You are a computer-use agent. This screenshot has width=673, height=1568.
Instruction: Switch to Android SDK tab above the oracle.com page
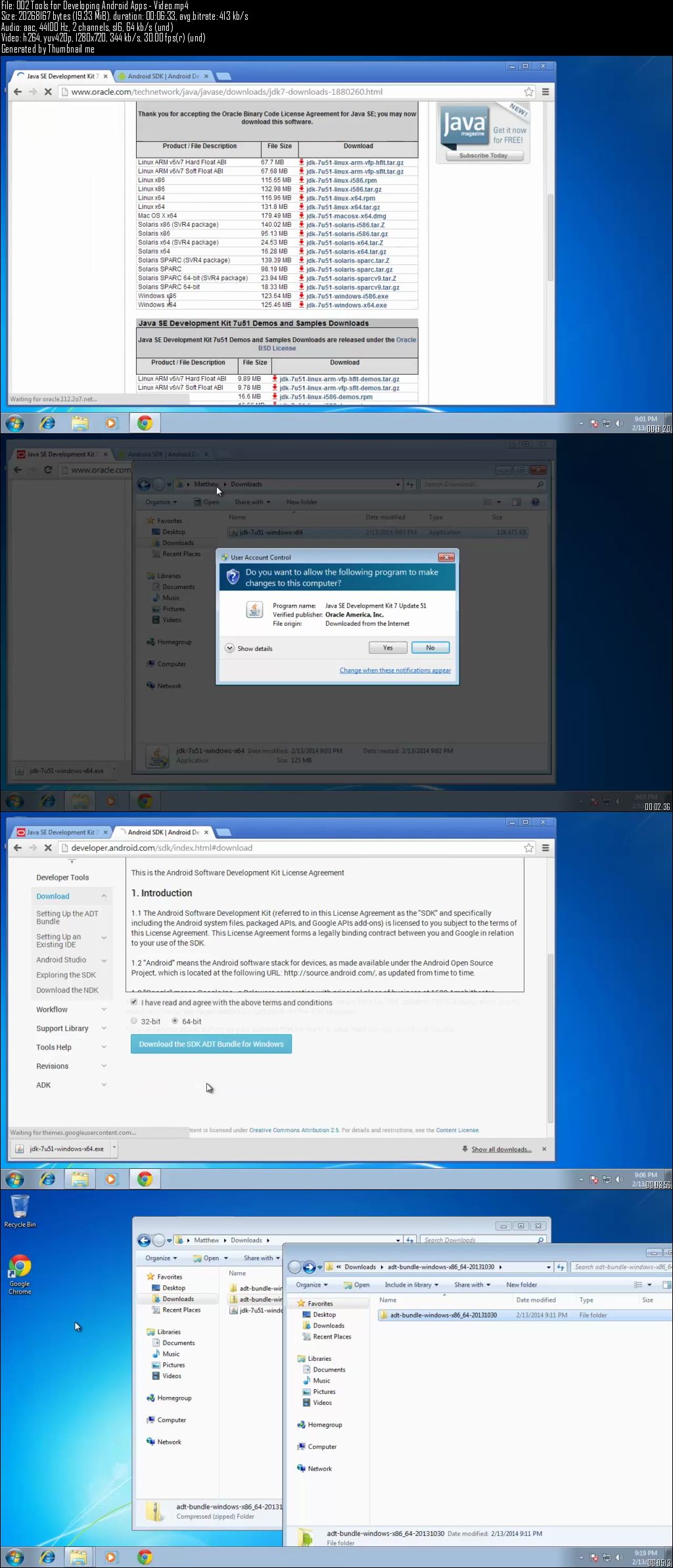(x=163, y=76)
